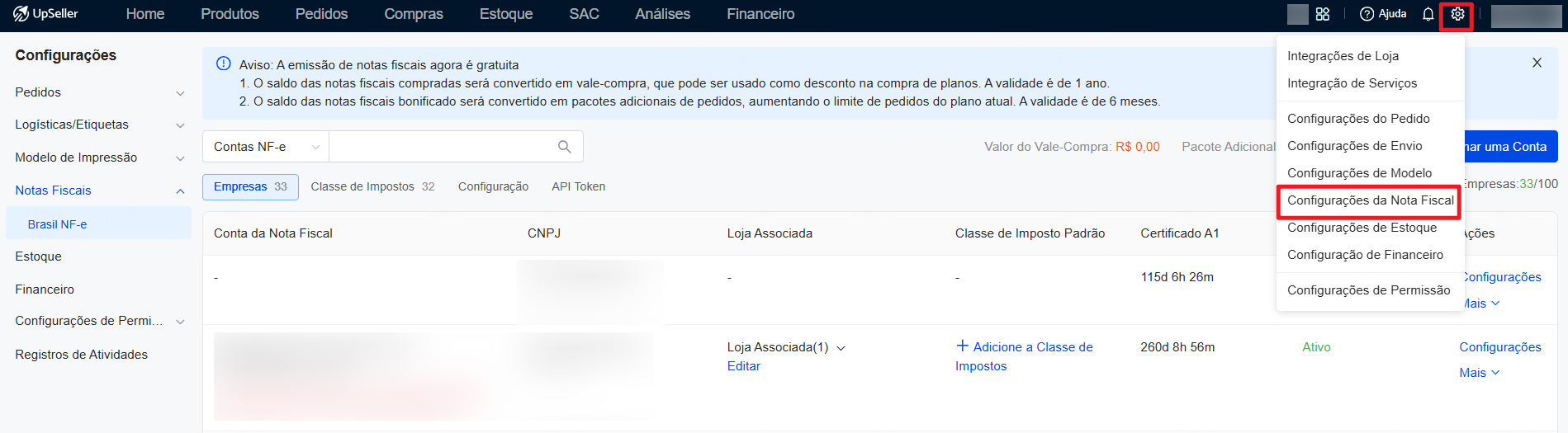
Task: Open the apps grid icon
Action: [1323, 14]
